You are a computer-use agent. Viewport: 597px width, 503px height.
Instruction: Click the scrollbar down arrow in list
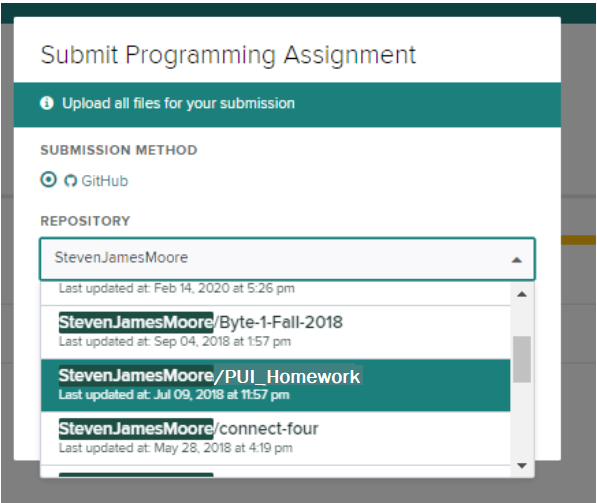[x=522, y=465]
